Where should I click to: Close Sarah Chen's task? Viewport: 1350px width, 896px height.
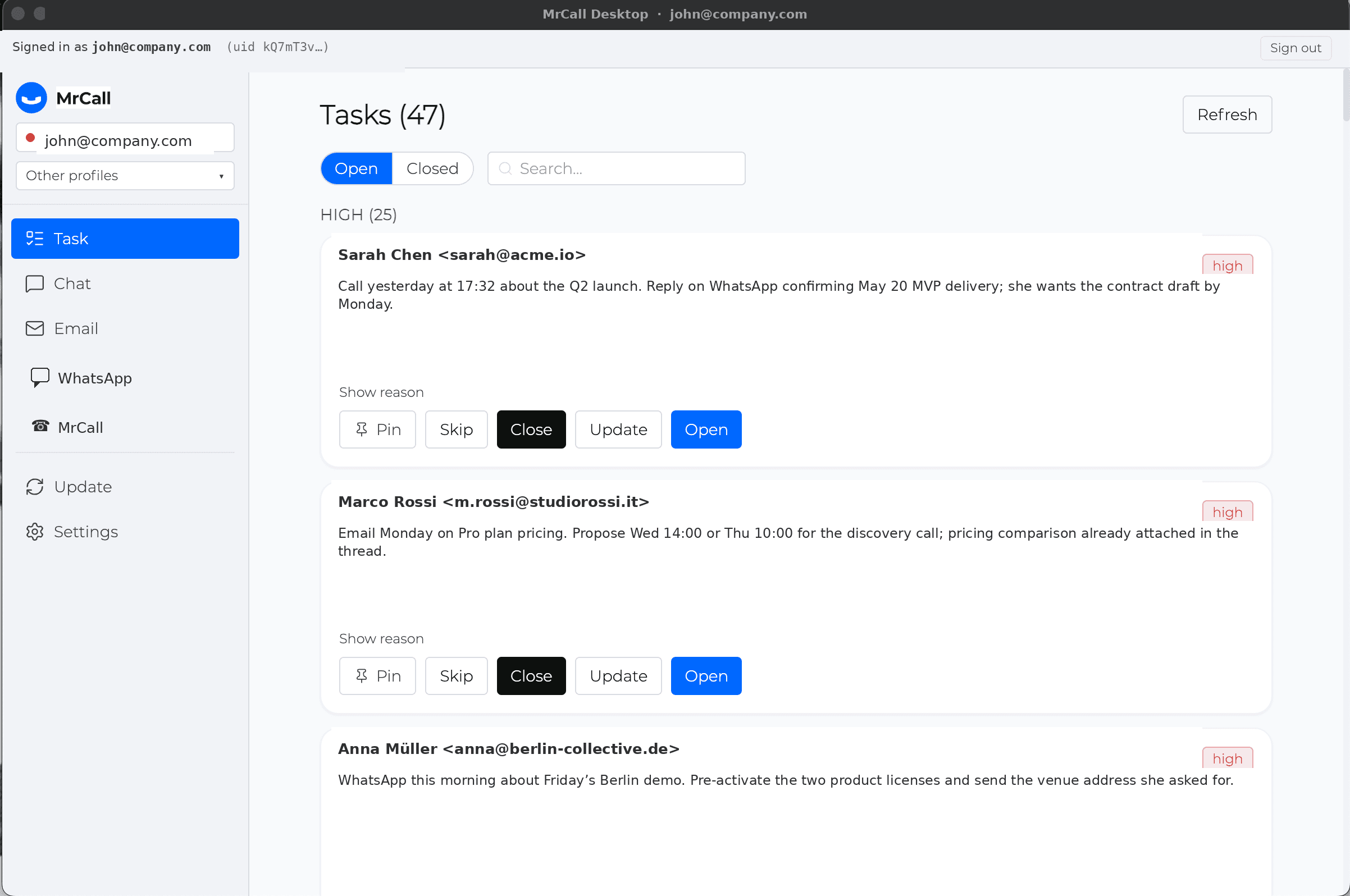pyautogui.click(x=531, y=429)
